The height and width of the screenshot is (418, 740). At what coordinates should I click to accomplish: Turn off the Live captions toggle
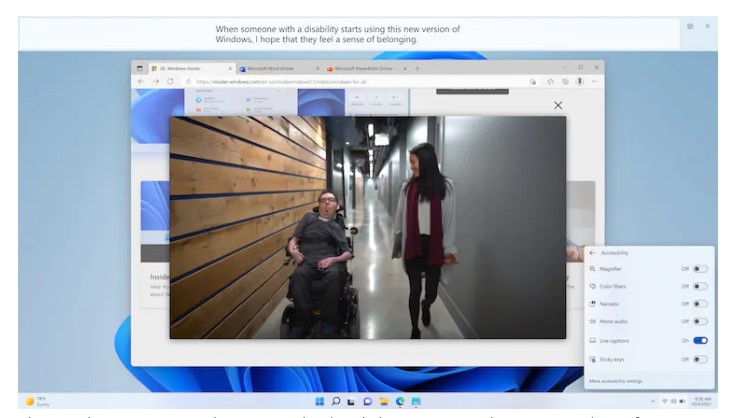point(700,341)
